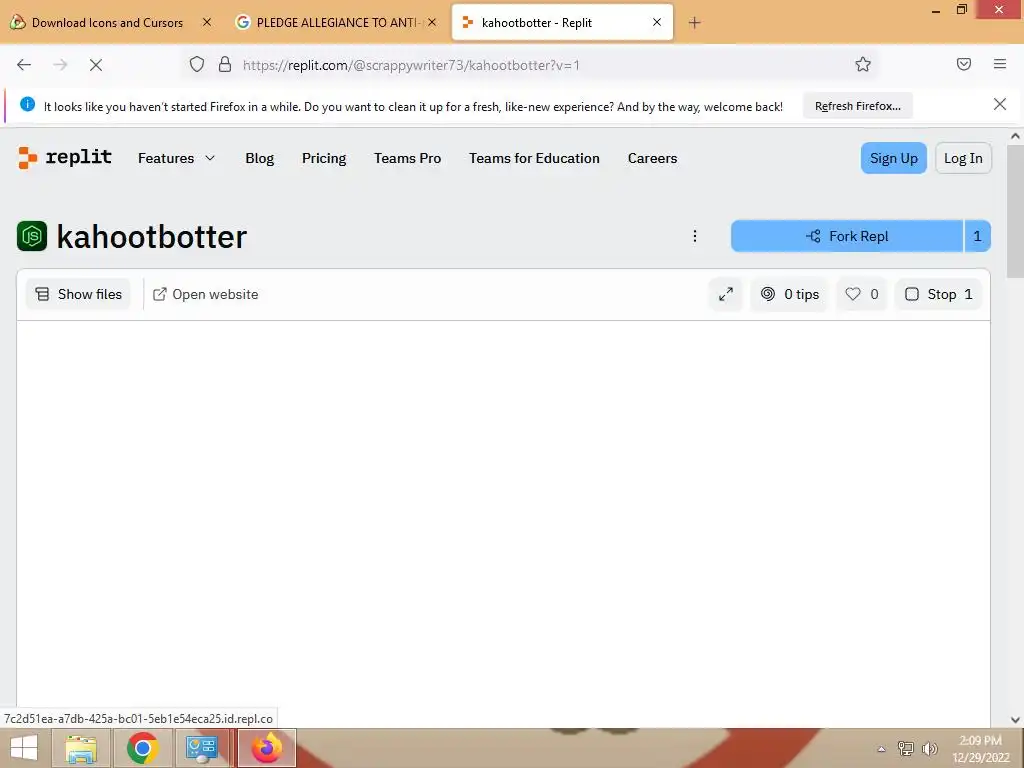Close the PLEDGE ALLEGIANCE tab
1024x768 pixels.
click(x=432, y=22)
